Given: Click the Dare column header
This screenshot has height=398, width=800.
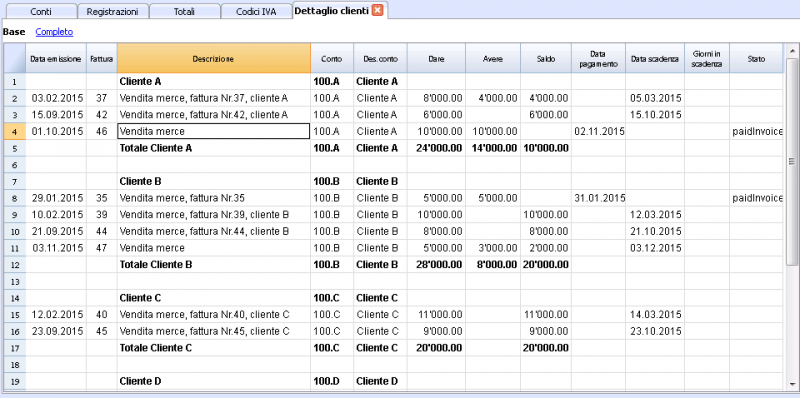Looking at the screenshot, I should tap(436, 59).
